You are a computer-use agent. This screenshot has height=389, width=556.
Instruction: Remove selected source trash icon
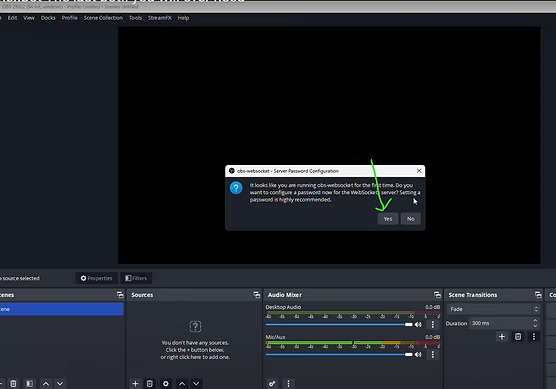click(150, 384)
